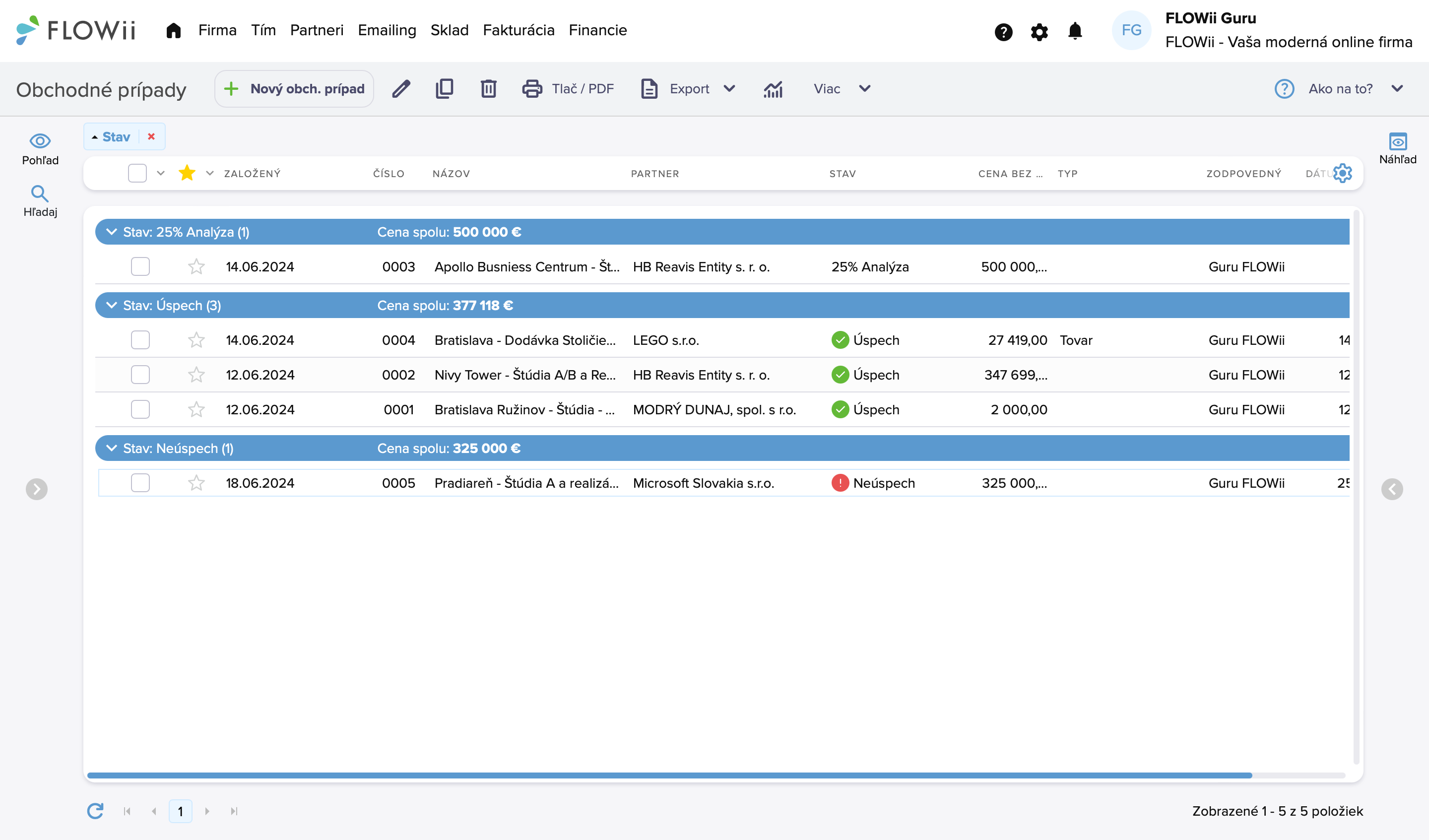
Task: Open the Pohľad view panel
Action: [x=40, y=149]
